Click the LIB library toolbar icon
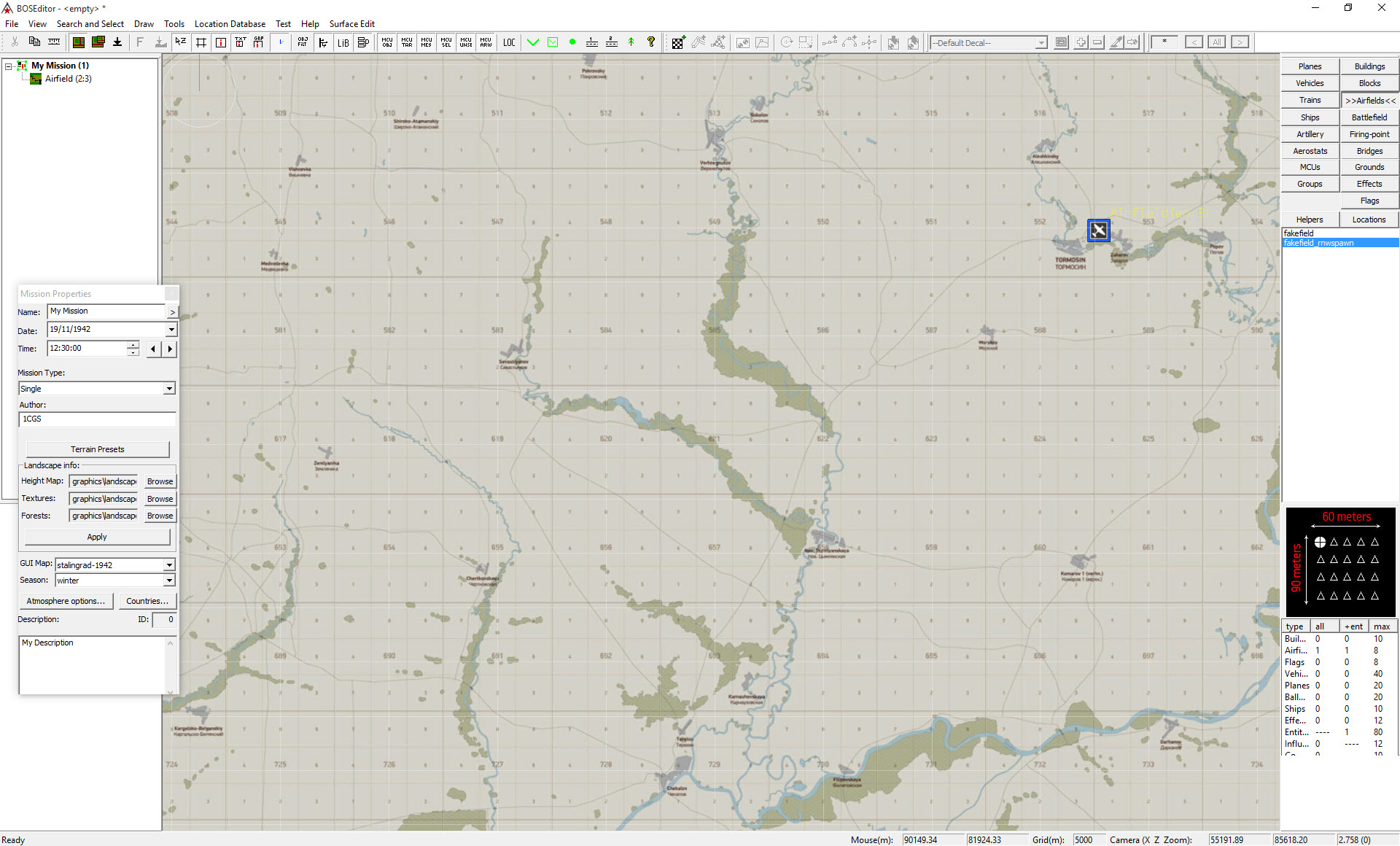The image size is (1400, 846). coord(343,42)
